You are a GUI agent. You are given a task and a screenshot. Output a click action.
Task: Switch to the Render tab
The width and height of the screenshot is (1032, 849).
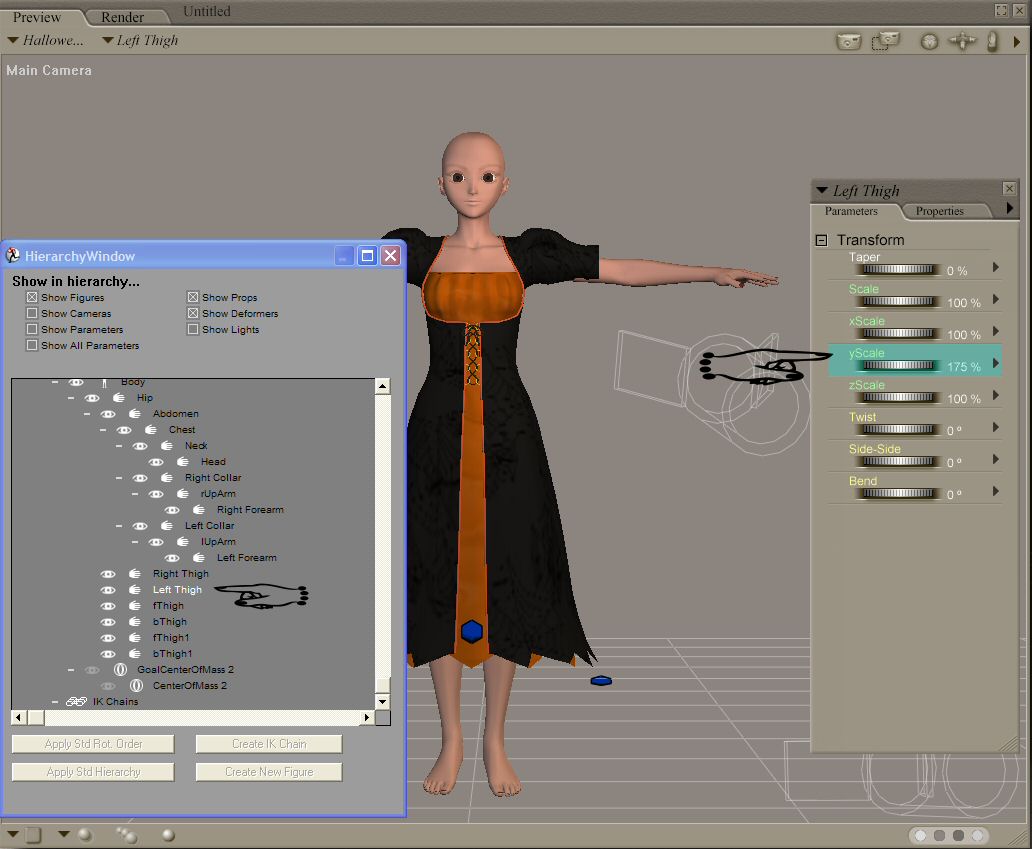(122, 17)
